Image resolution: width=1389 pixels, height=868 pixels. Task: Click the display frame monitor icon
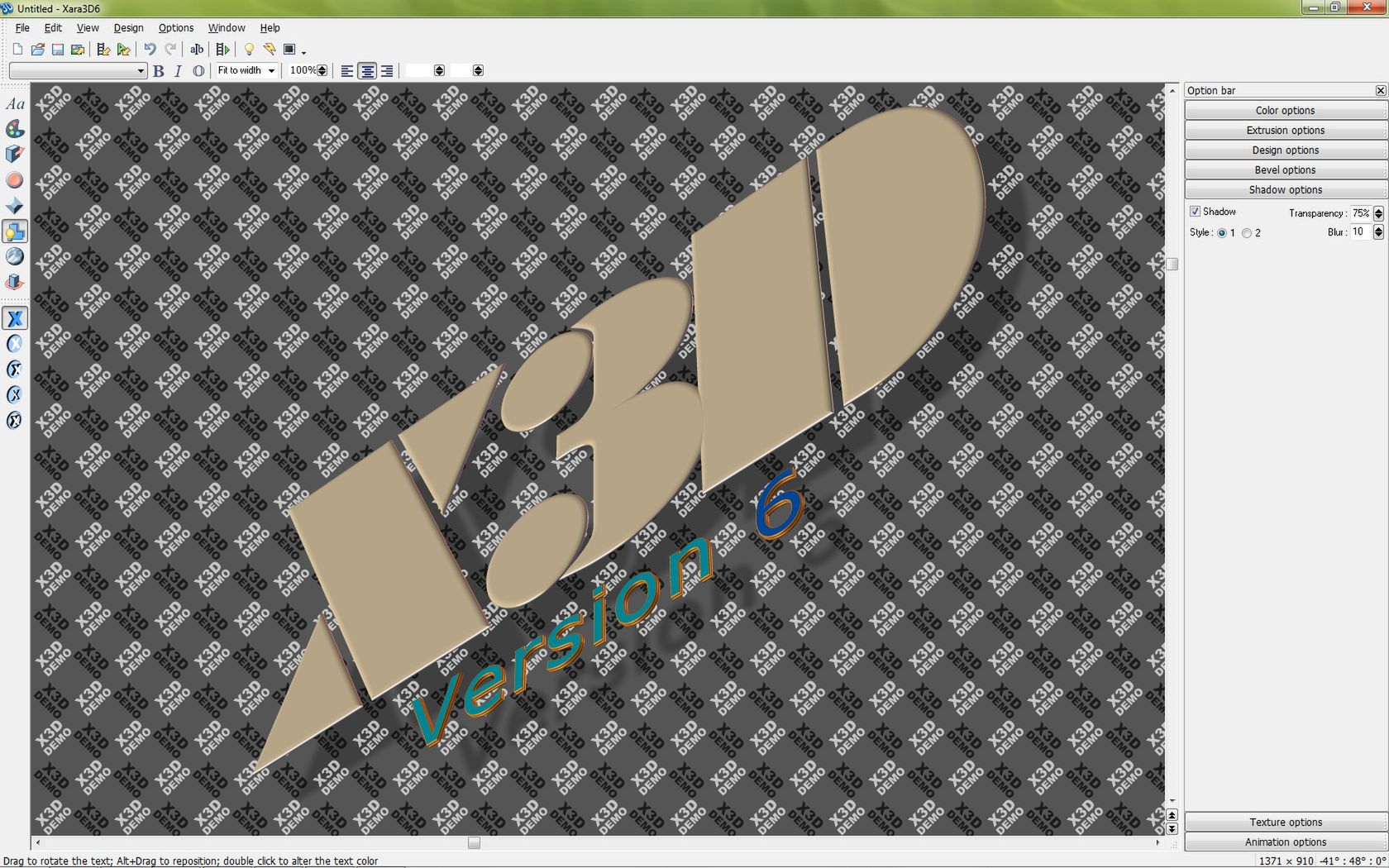[289, 50]
